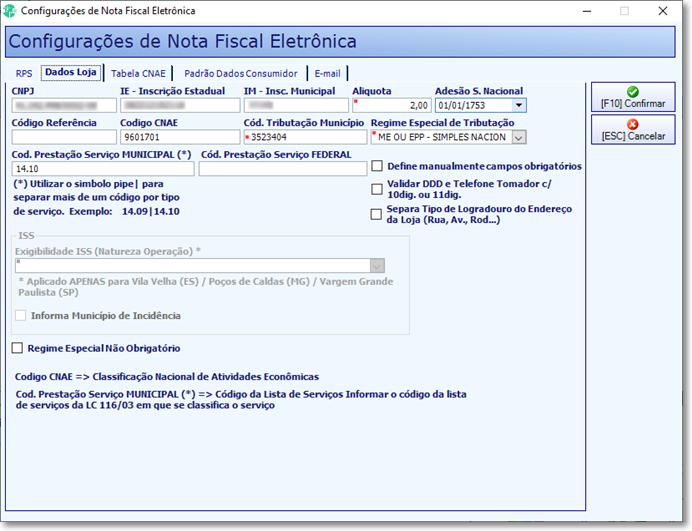Open the Tabela CNAE tab
The width and height of the screenshot is (692, 531).
138,74
